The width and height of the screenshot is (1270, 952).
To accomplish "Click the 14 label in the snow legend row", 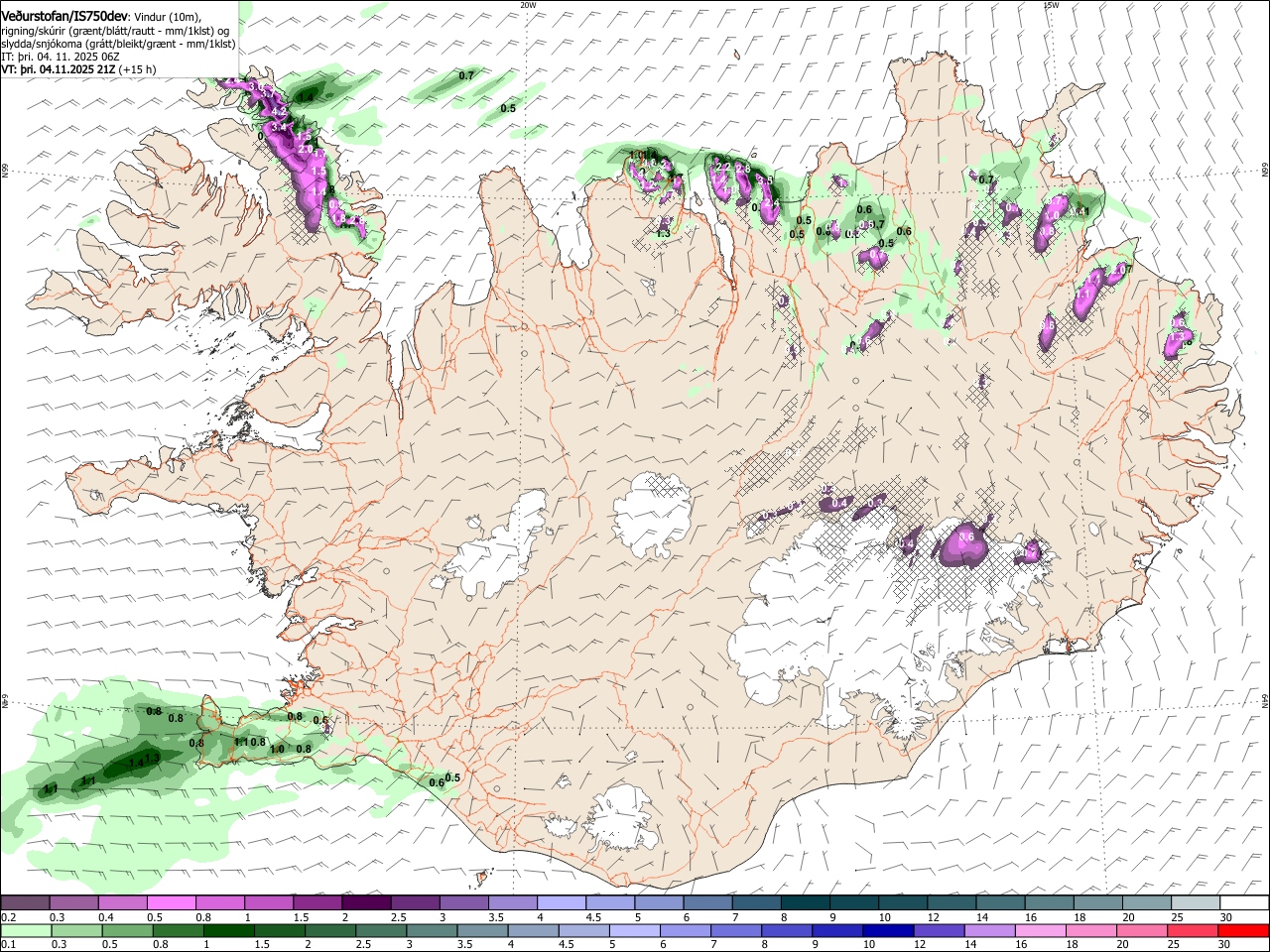I will 982,917.
